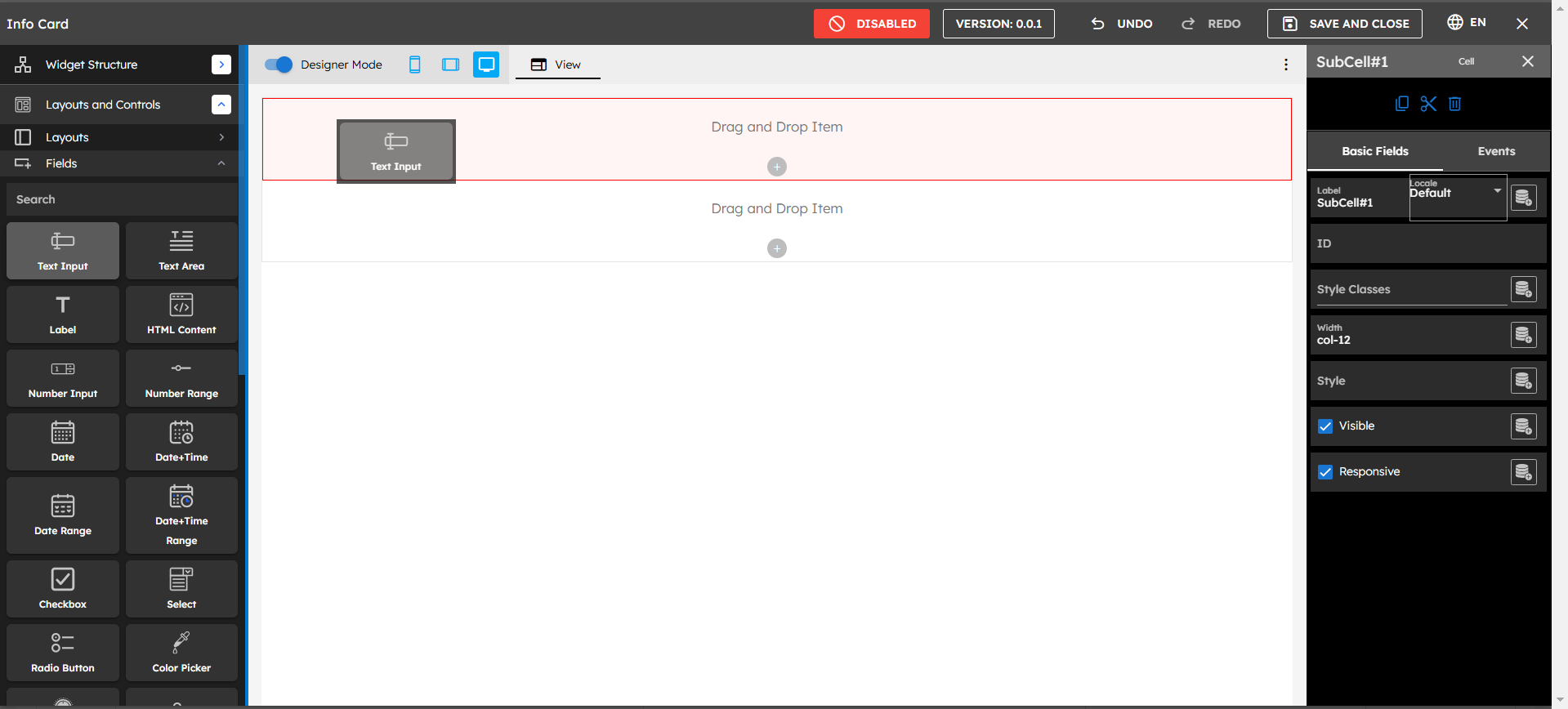Focus the fields Search box
The width and height of the screenshot is (1568, 709).
click(122, 199)
